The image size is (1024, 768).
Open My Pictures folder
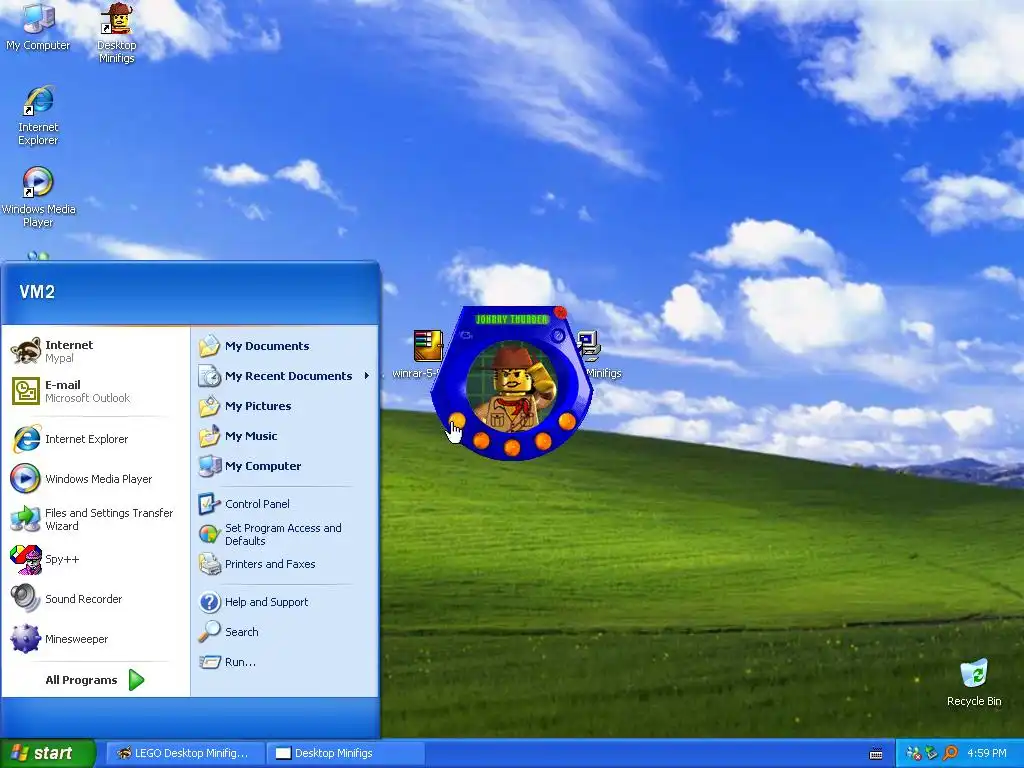point(285,406)
